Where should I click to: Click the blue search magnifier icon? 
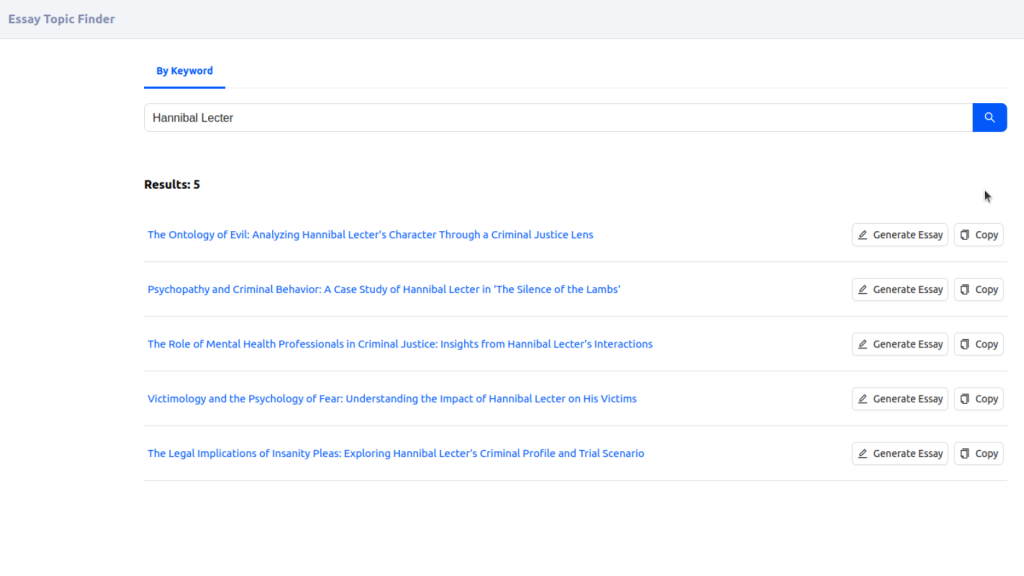click(x=989, y=118)
